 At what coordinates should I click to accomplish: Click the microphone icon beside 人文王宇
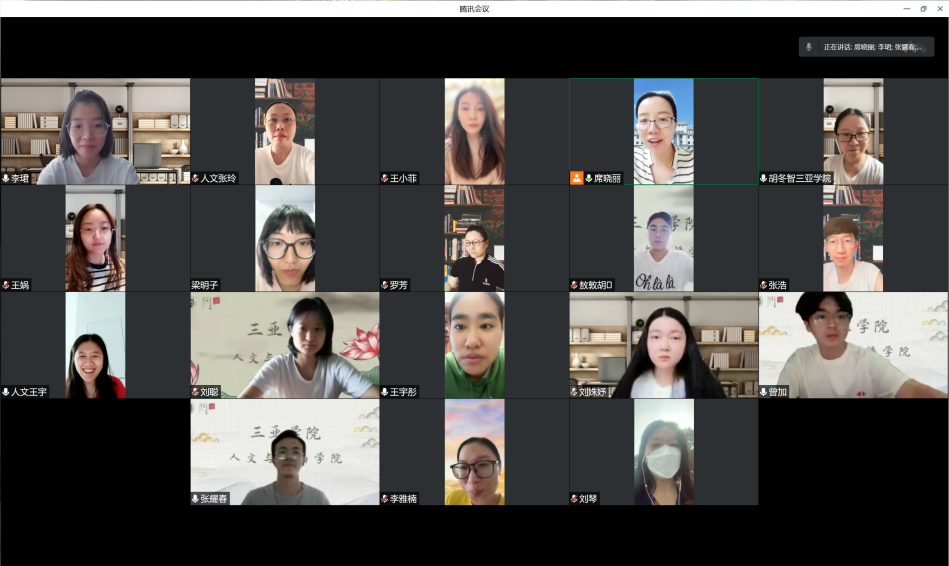tap(6, 392)
